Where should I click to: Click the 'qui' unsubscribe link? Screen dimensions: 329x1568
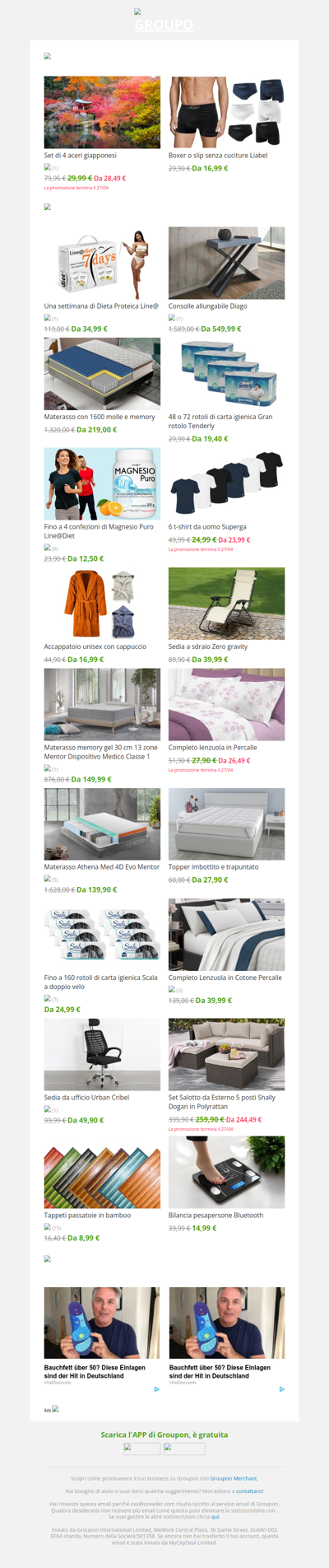coord(215,1516)
